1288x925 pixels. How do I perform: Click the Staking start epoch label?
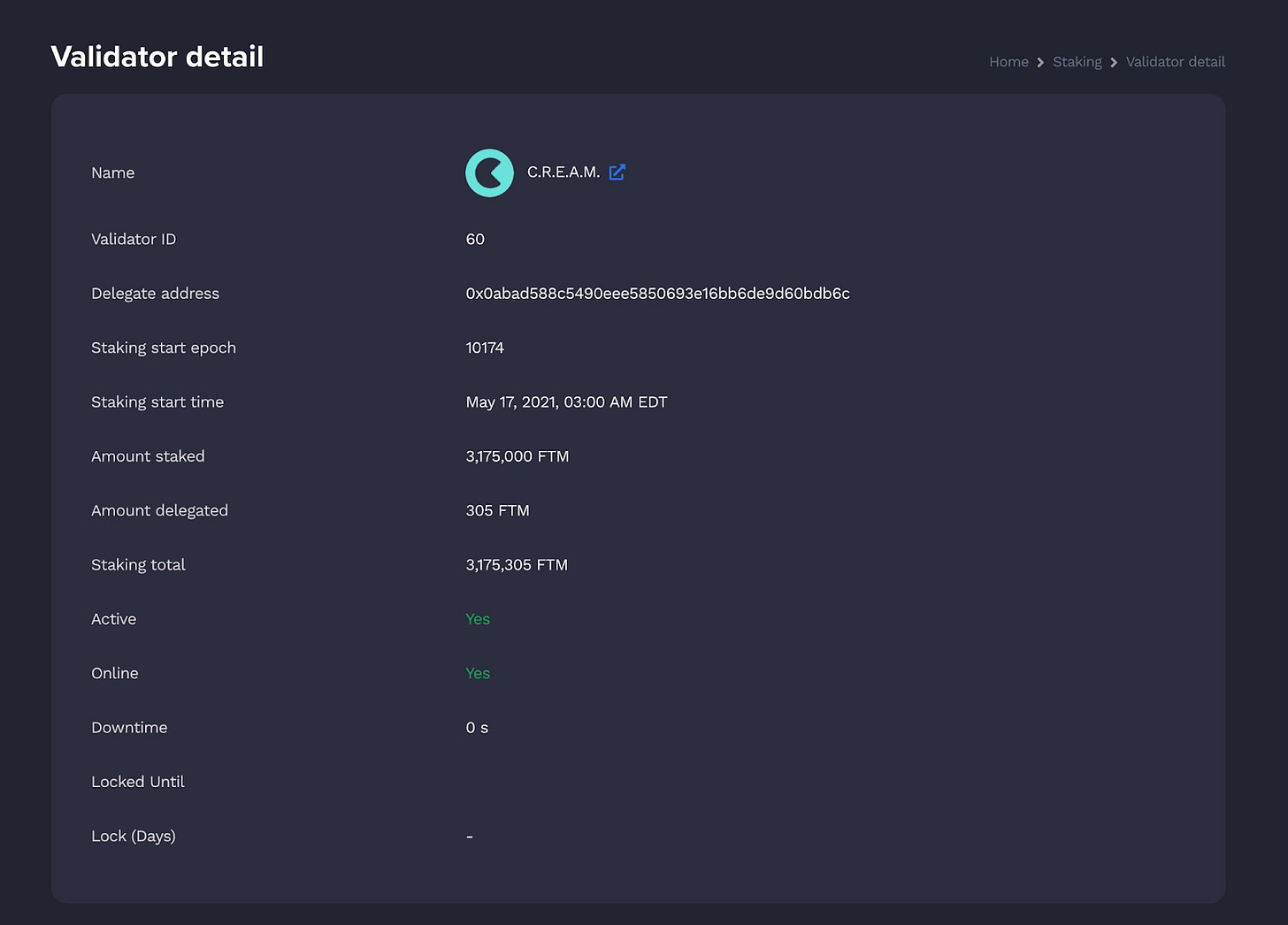164,348
